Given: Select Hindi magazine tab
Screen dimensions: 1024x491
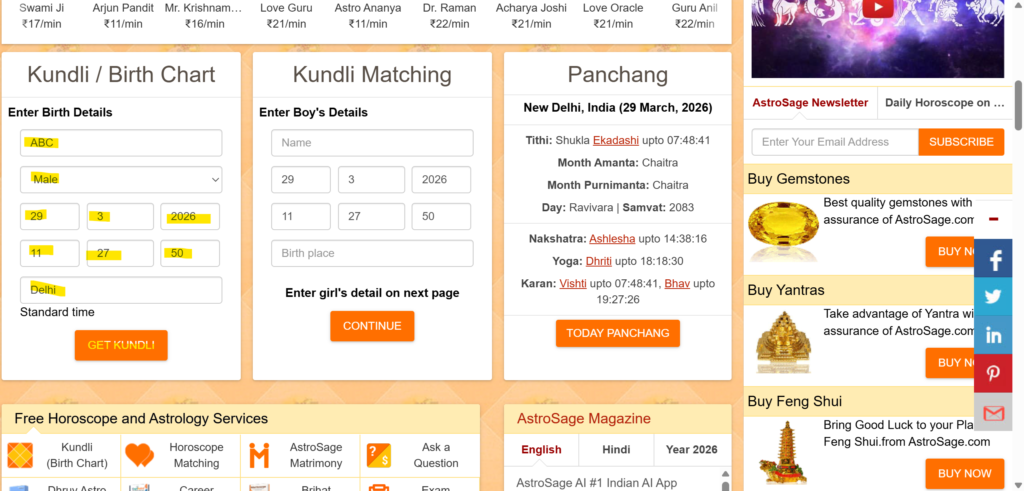Looking at the screenshot, I should pos(616,450).
